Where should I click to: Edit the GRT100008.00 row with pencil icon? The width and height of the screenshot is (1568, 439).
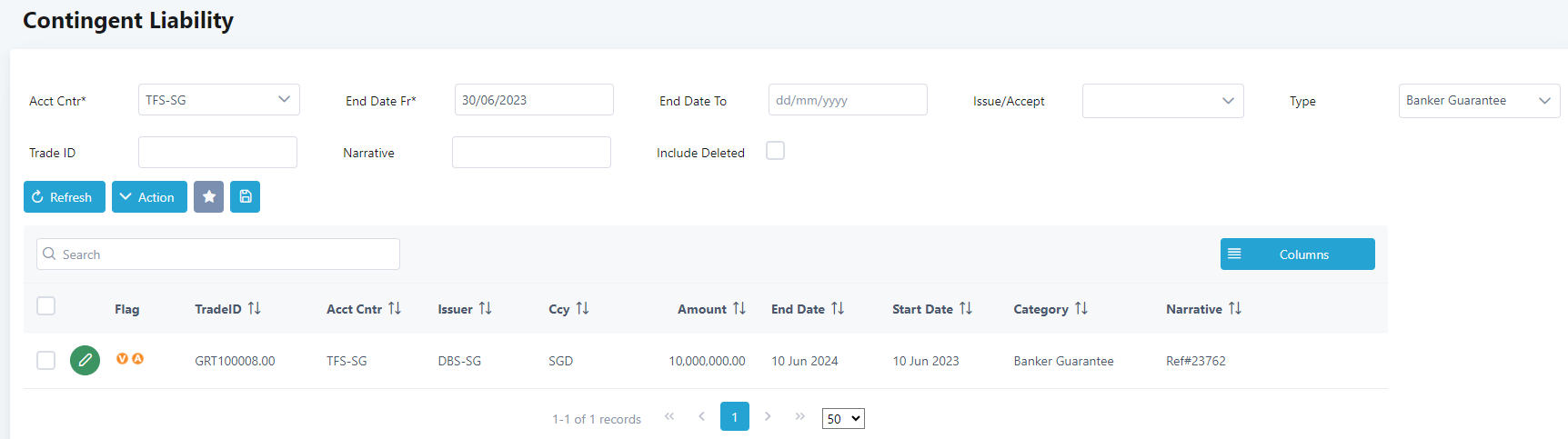(85, 361)
